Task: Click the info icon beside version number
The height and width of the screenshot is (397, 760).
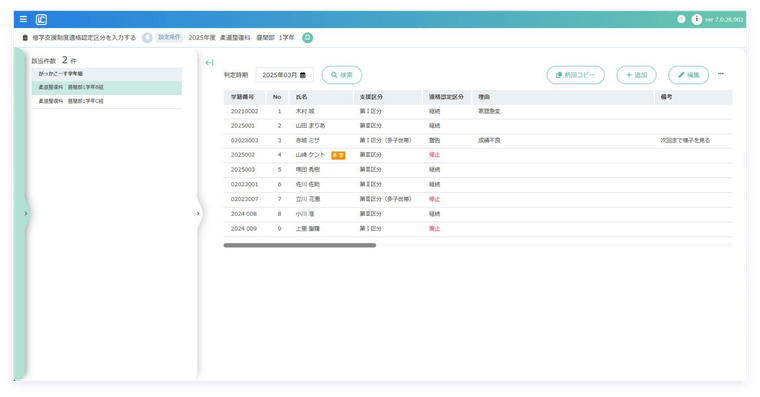Action: point(697,19)
